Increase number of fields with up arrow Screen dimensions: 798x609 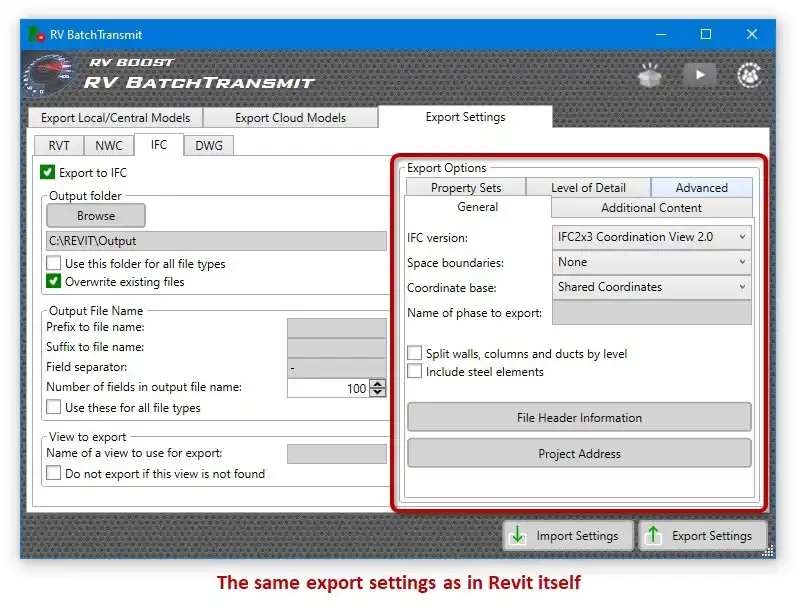click(378, 384)
